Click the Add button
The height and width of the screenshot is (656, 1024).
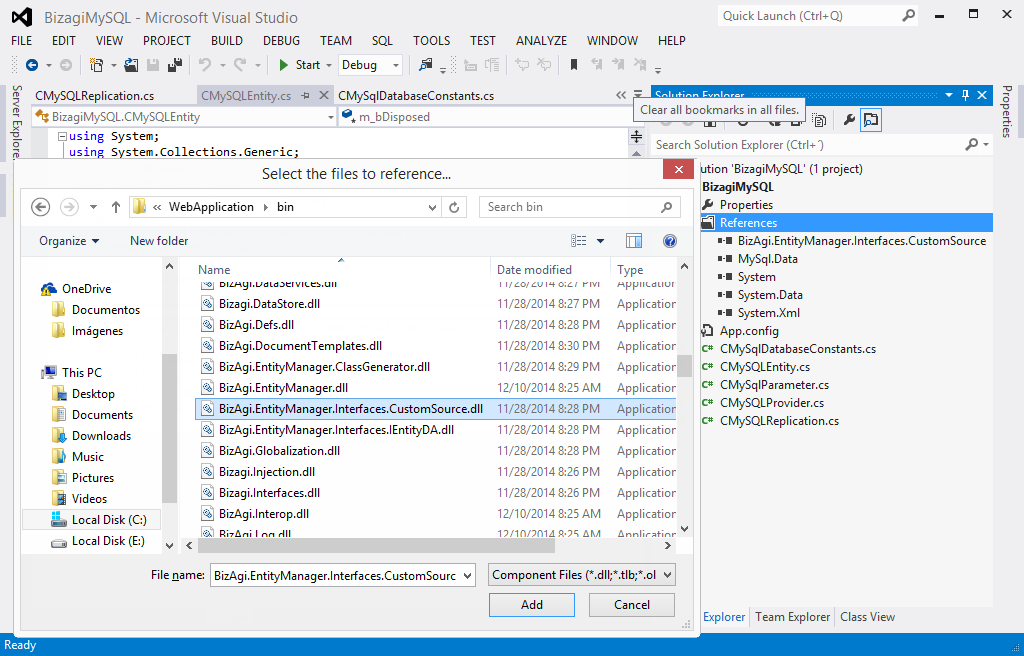coord(532,605)
